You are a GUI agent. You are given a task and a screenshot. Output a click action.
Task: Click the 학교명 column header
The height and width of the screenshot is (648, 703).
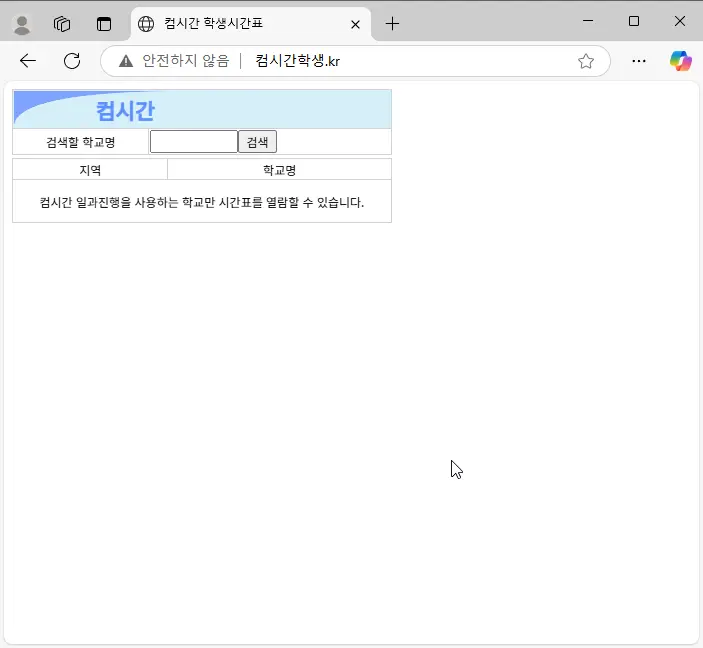(x=279, y=170)
